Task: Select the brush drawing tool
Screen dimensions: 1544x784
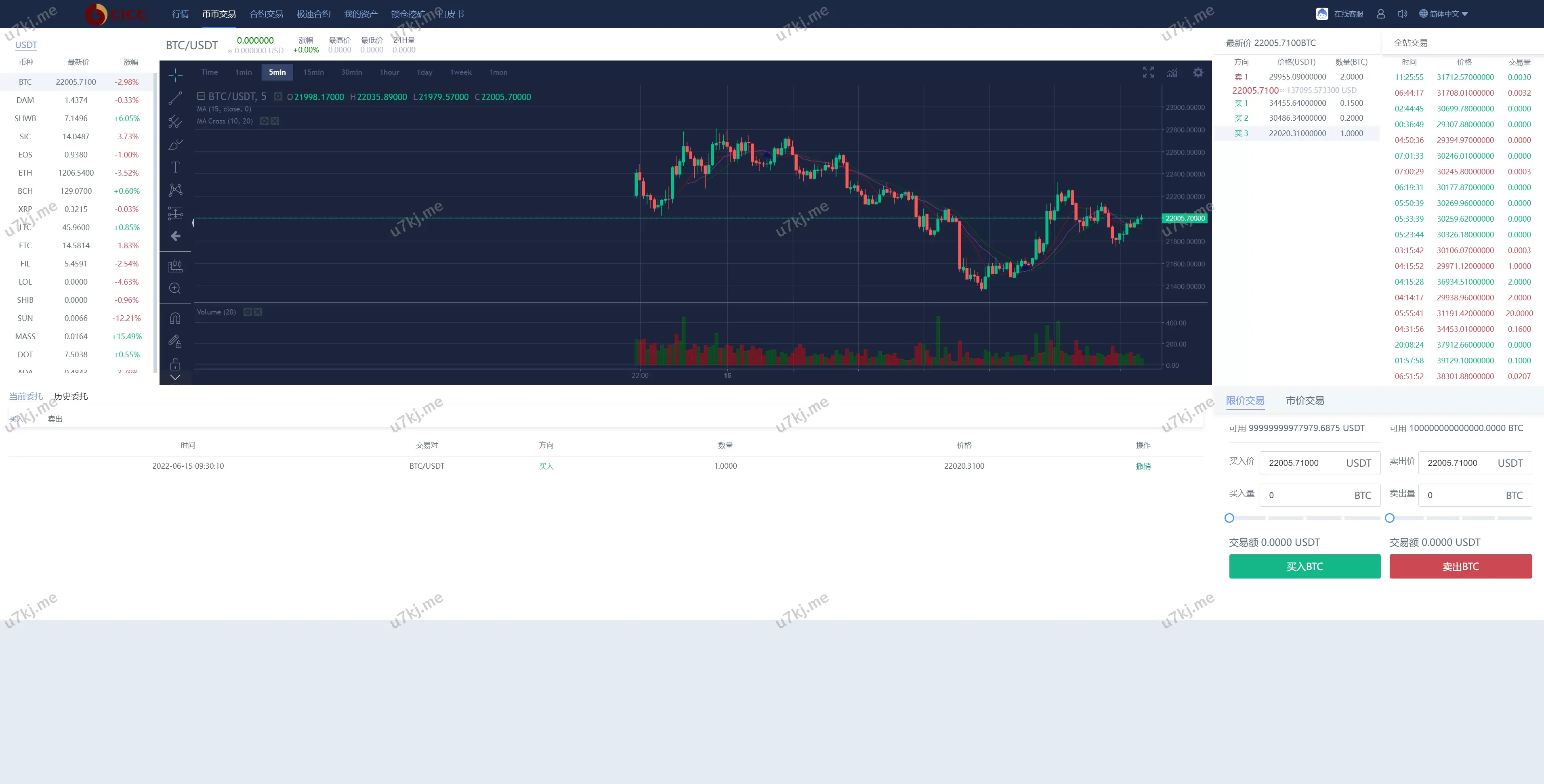Action: point(175,145)
